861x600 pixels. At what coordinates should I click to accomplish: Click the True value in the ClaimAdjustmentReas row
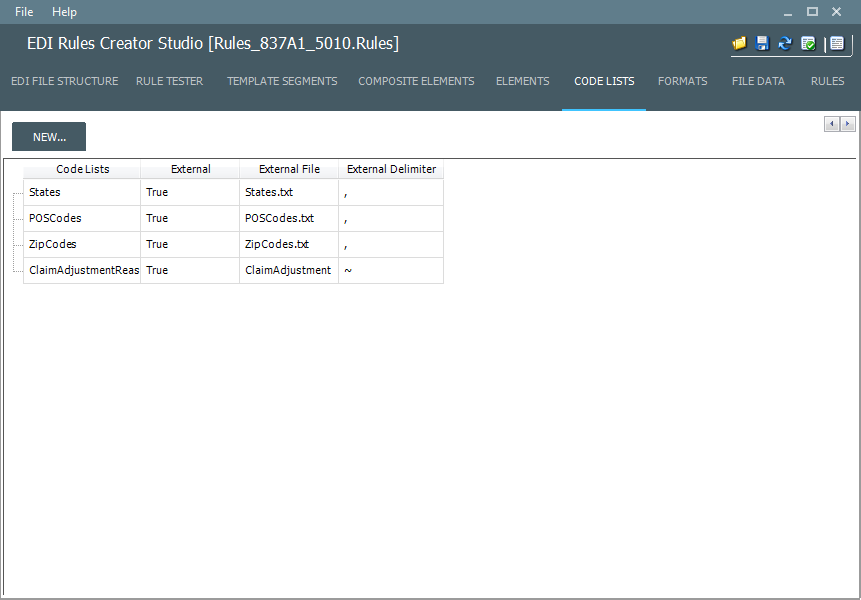pyautogui.click(x=190, y=270)
